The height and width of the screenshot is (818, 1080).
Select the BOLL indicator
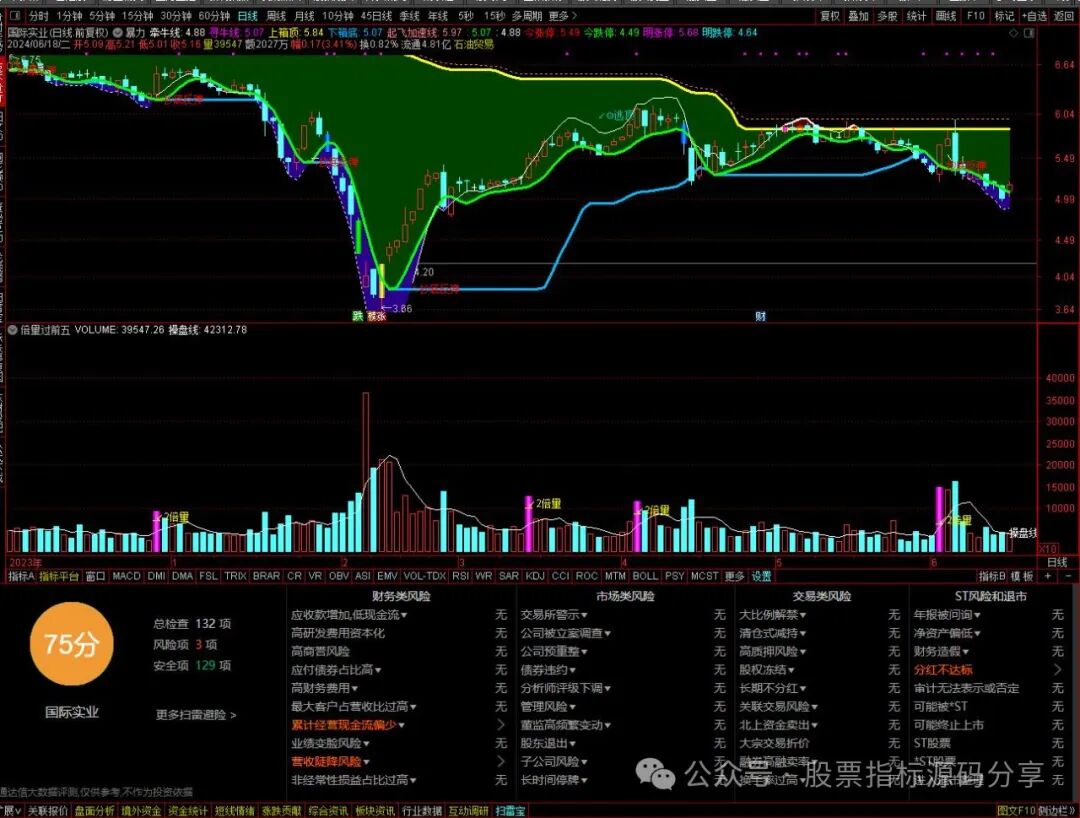coord(645,576)
